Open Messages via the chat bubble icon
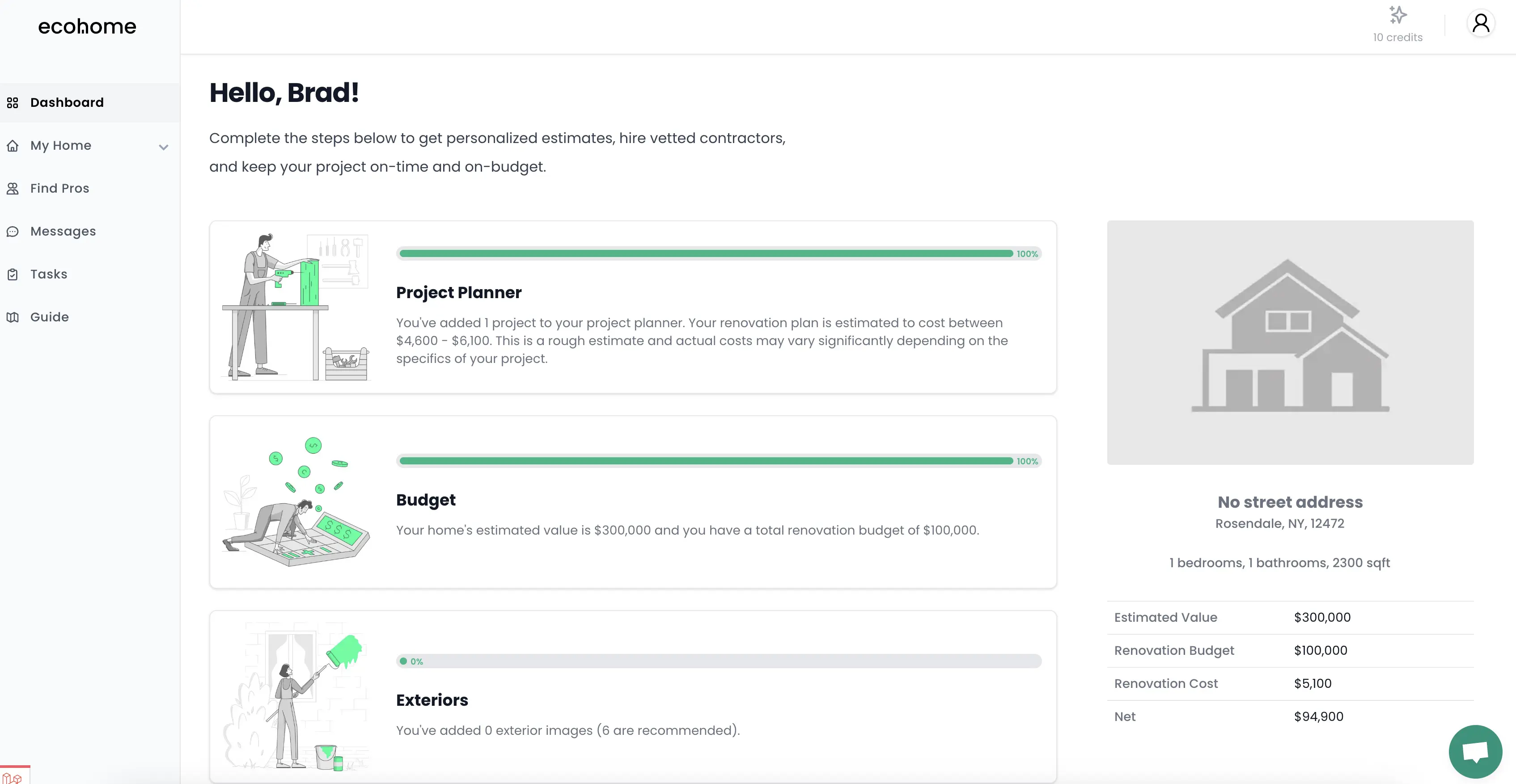 click(13, 231)
